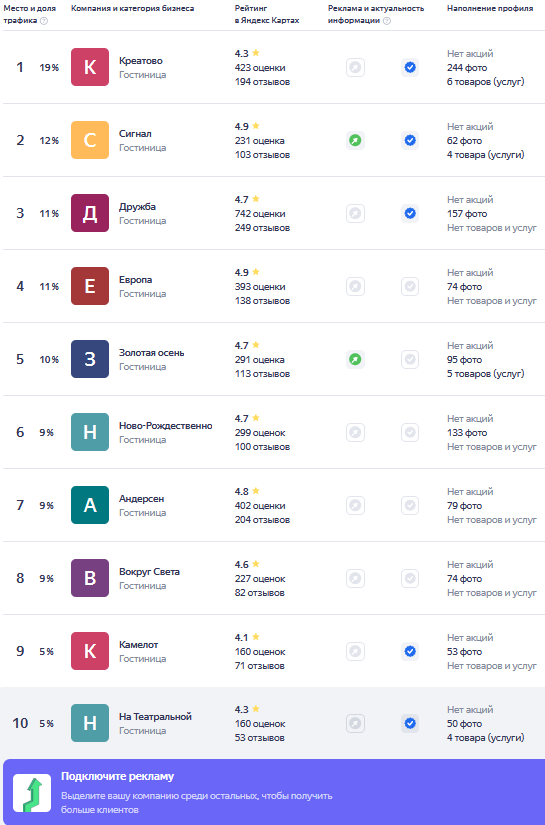
Task: Click the green arrow icon in ad banner
Action: coord(32,792)
